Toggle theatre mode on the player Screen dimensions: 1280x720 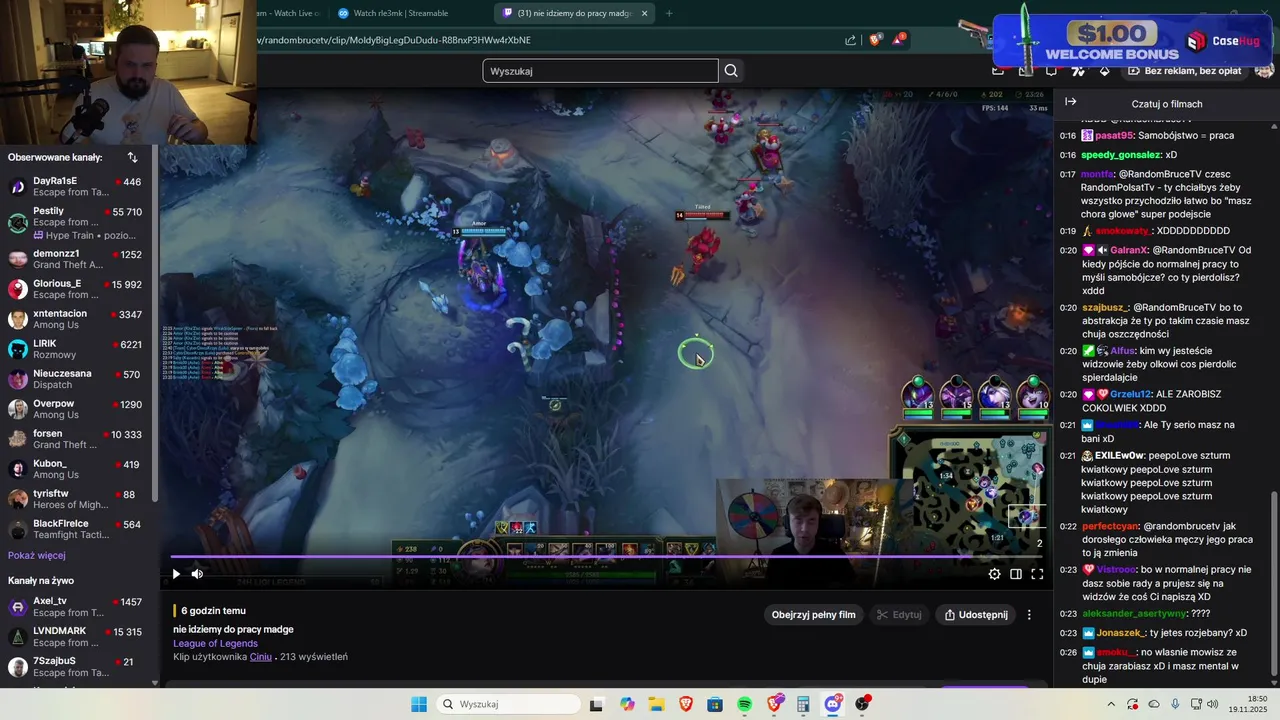(x=1016, y=574)
